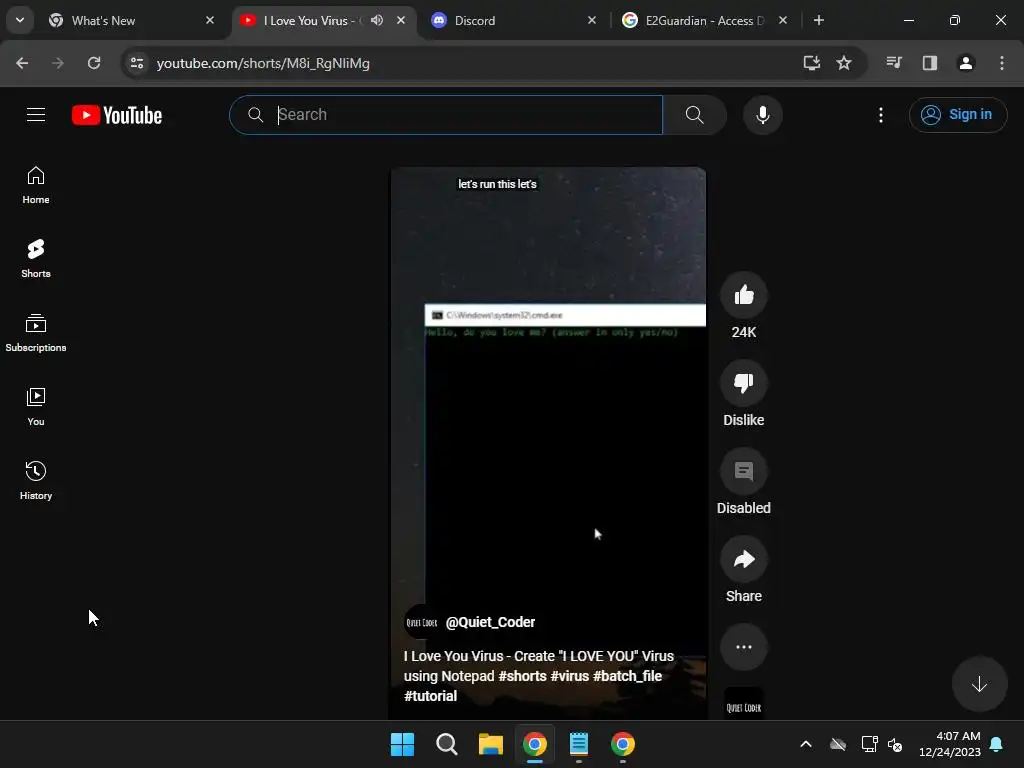The width and height of the screenshot is (1024, 768).
Task: Go to next Short with down arrow
Action: 979,684
